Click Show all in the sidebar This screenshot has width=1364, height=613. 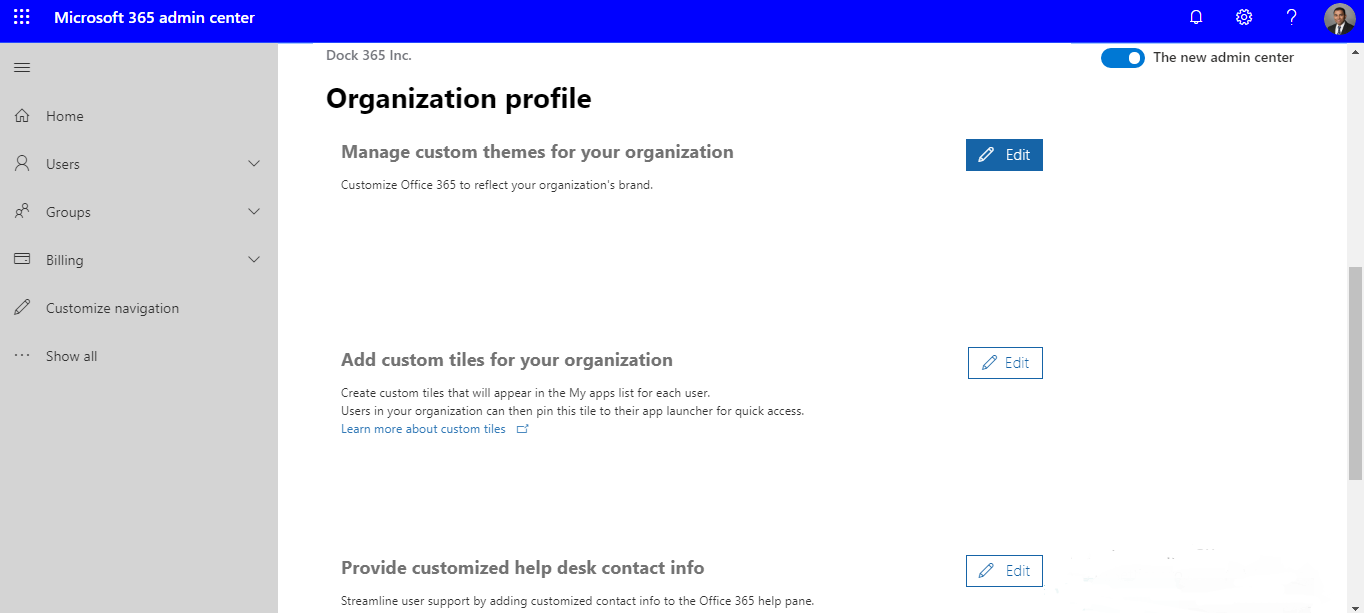pyautogui.click(x=71, y=355)
